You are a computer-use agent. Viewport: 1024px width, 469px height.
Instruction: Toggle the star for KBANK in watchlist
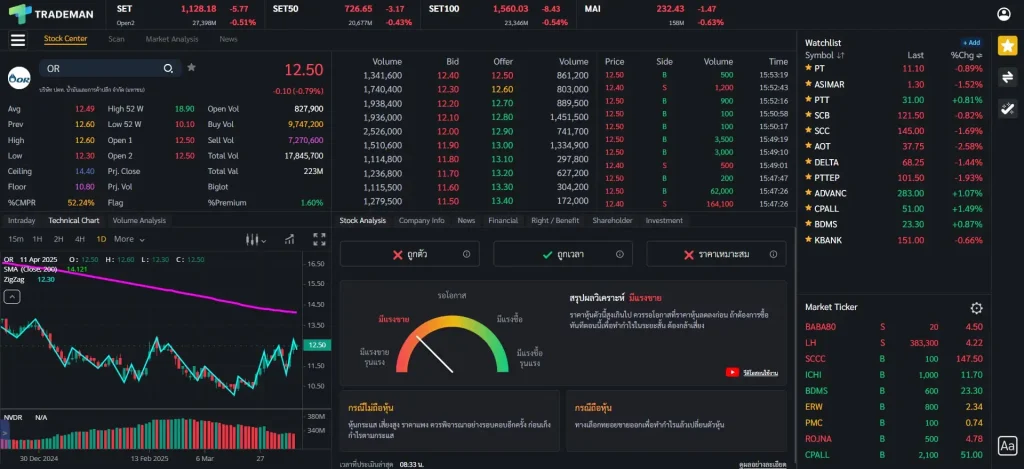click(x=808, y=240)
